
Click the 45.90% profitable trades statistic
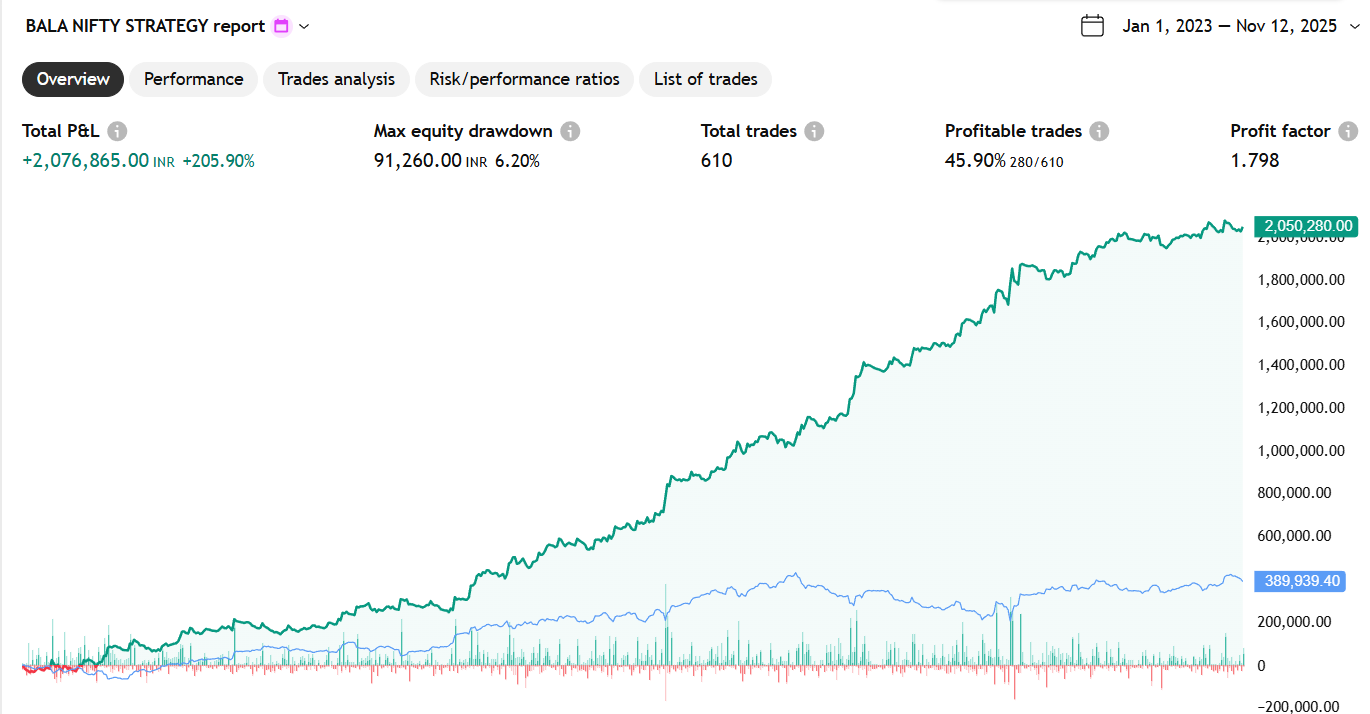tap(974, 160)
